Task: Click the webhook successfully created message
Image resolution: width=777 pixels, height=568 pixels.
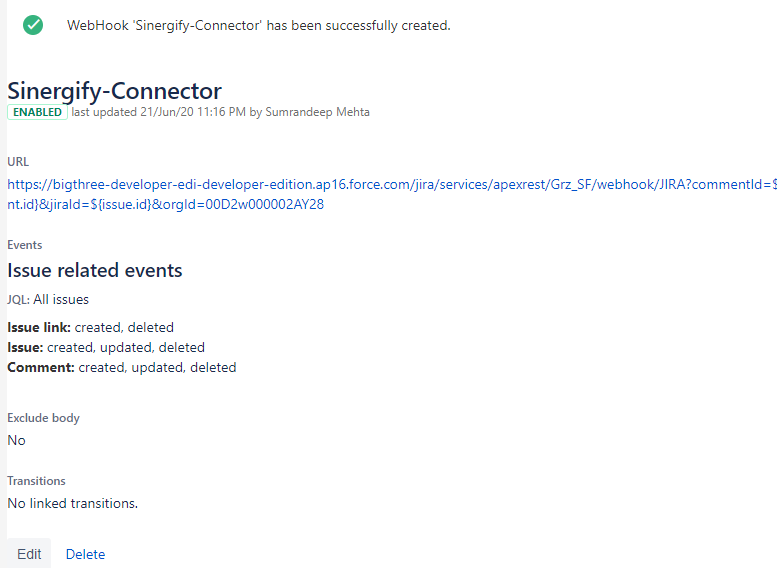Action: (259, 25)
